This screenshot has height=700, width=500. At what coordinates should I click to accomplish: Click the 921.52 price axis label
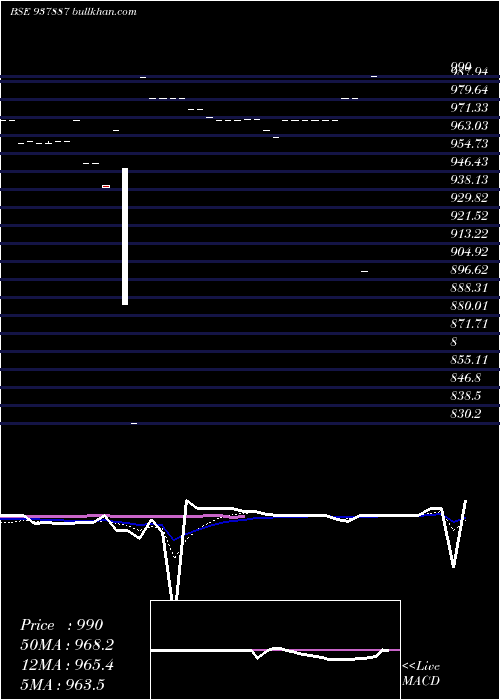tap(469, 216)
